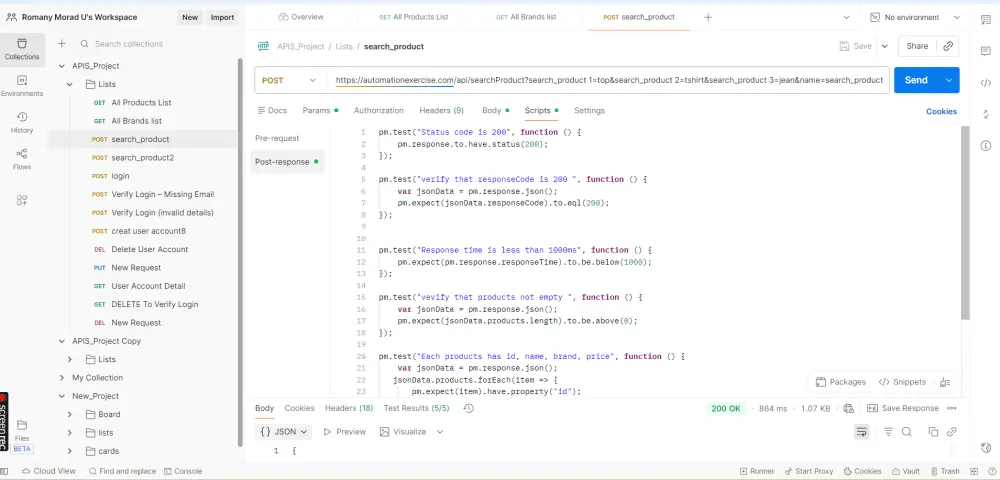Open more response options ellipsis
Screen dimensions: 1000x480
952,408
